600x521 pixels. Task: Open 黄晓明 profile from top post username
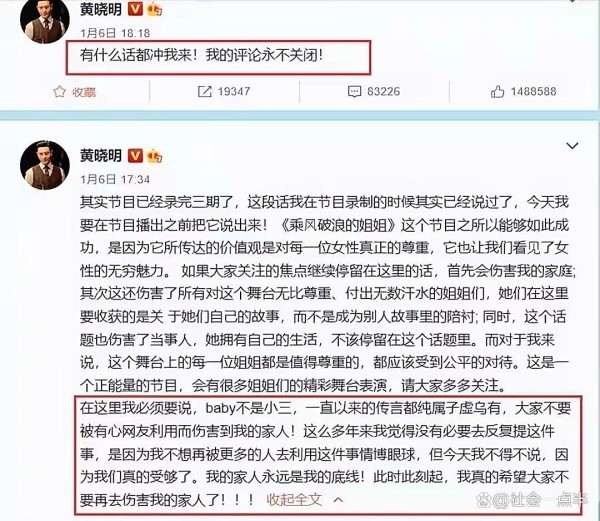click(101, 9)
